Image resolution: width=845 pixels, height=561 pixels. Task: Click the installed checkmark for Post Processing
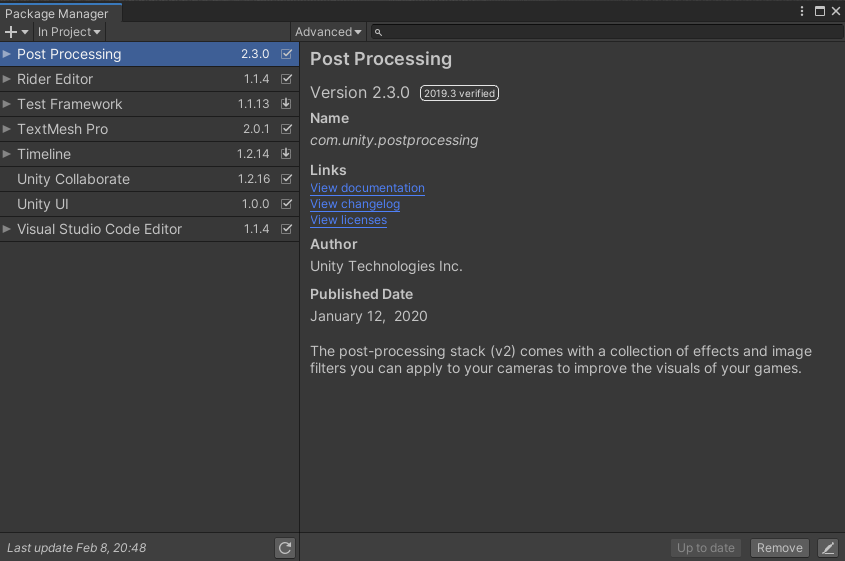[x=286, y=54]
